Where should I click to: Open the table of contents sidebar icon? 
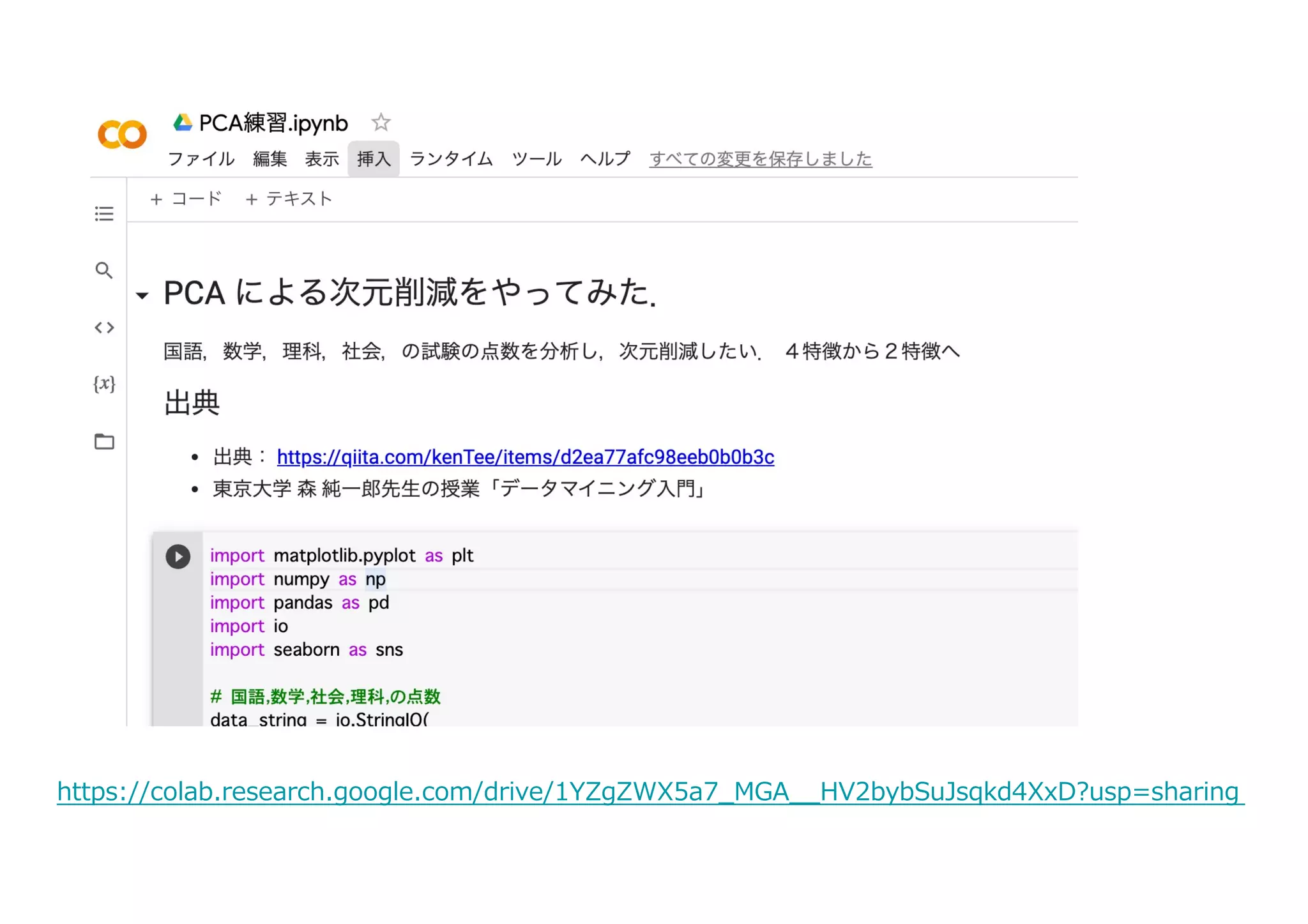(104, 214)
